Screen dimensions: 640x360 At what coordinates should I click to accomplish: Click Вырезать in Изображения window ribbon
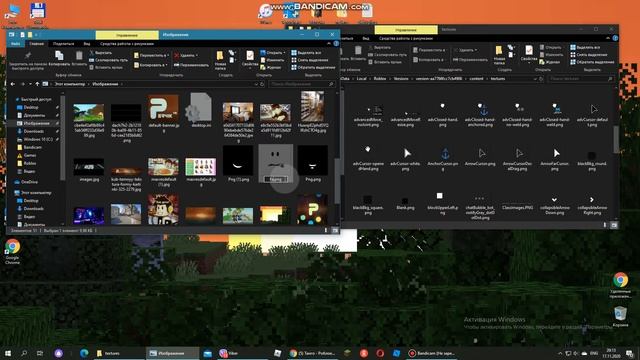click(x=101, y=53)
